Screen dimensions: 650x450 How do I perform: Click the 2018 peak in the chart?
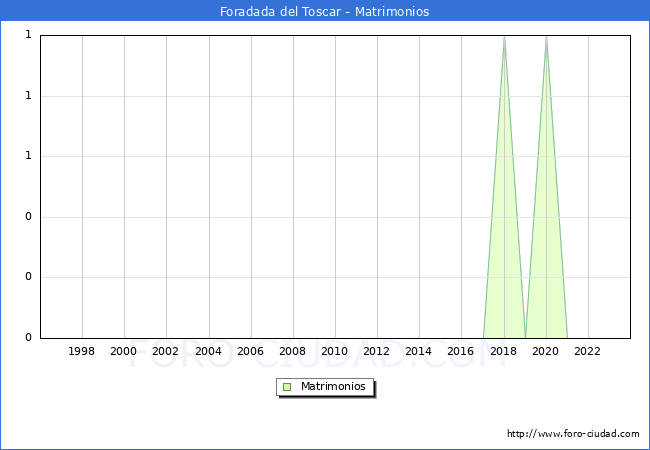tap(504, 38)
